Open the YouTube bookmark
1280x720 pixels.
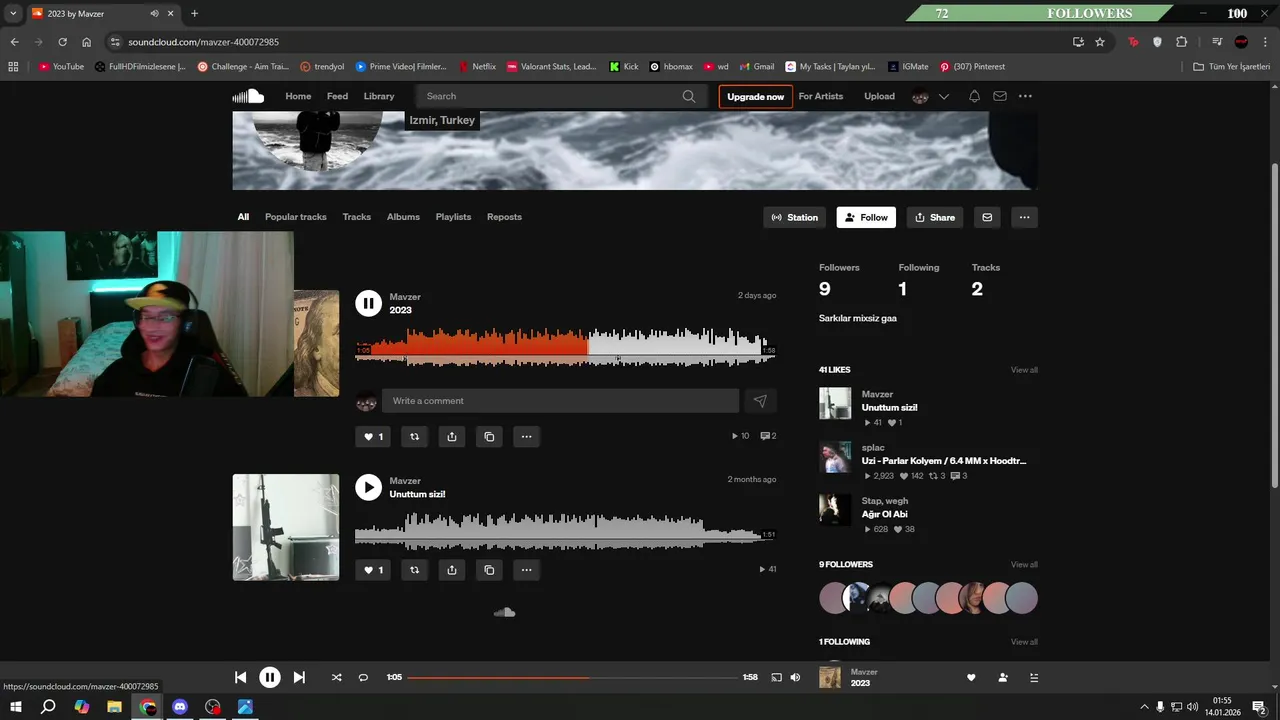pyautogui.click(x=61, y=67)
